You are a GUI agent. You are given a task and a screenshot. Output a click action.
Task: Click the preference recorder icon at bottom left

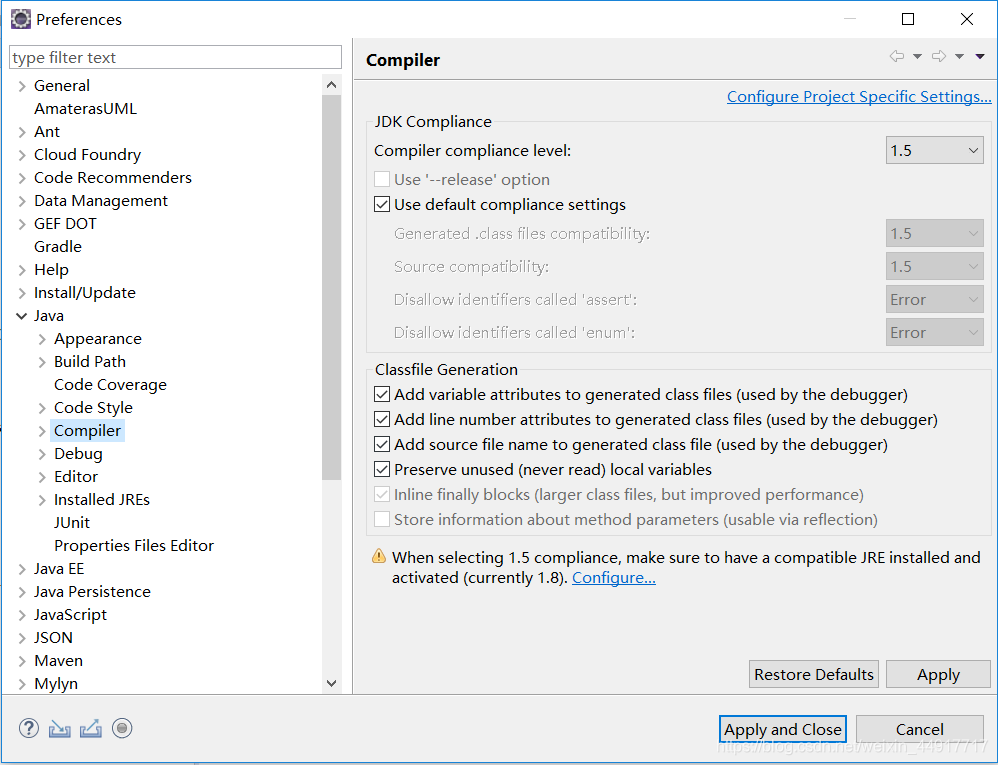(122, 728)
